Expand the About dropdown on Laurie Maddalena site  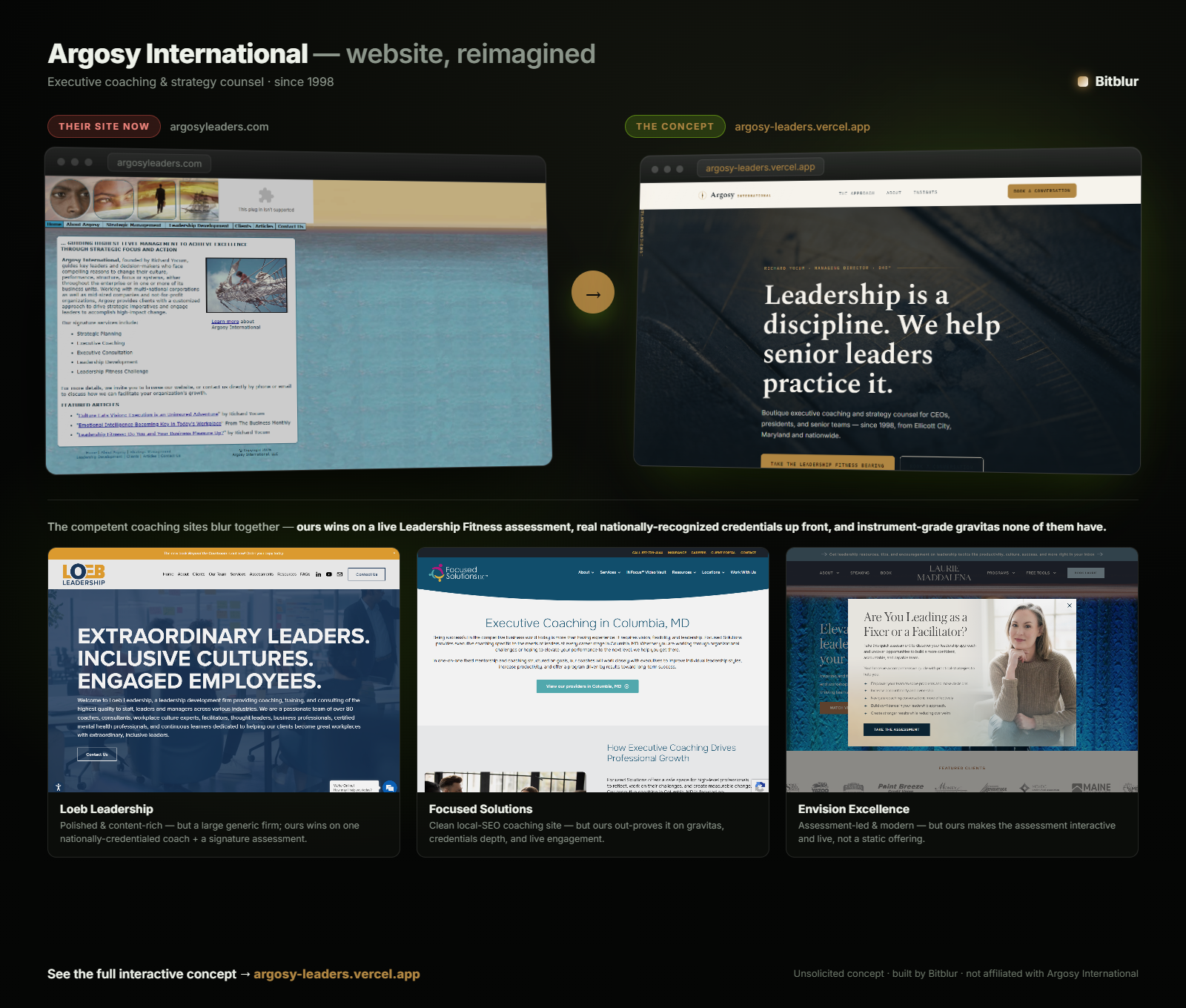(x=829, y=573)
